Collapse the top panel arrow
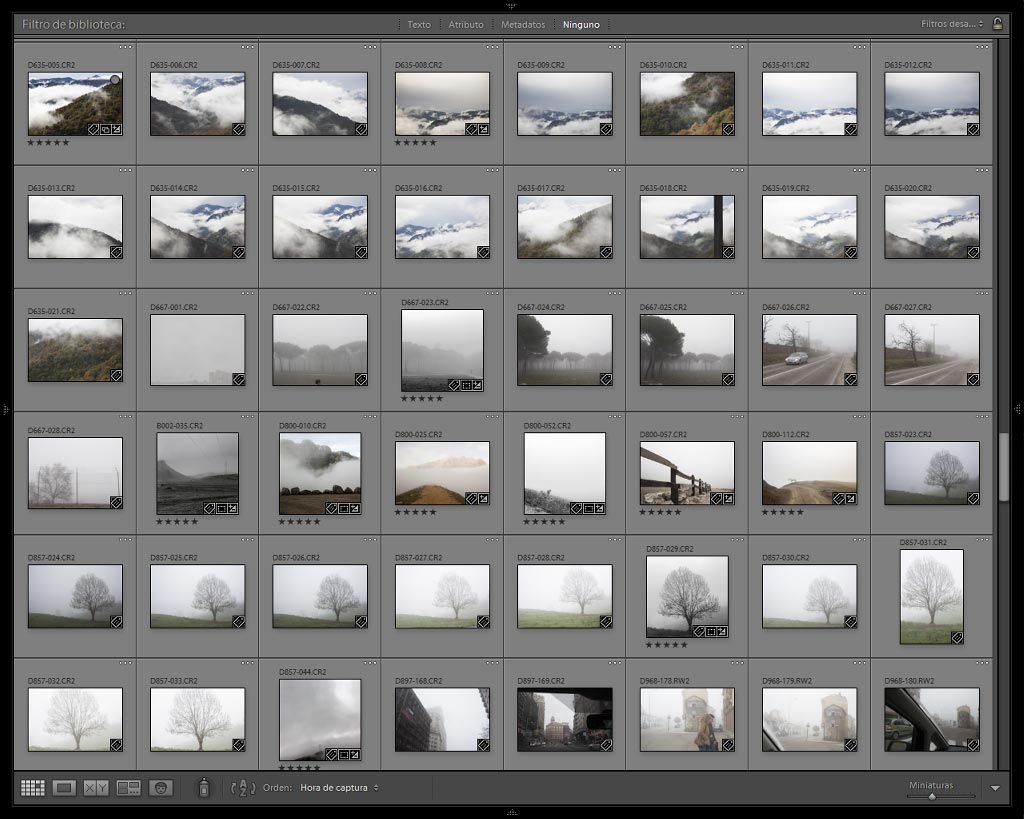This screenshot has height=819, width=1024. tap(512, 5)
